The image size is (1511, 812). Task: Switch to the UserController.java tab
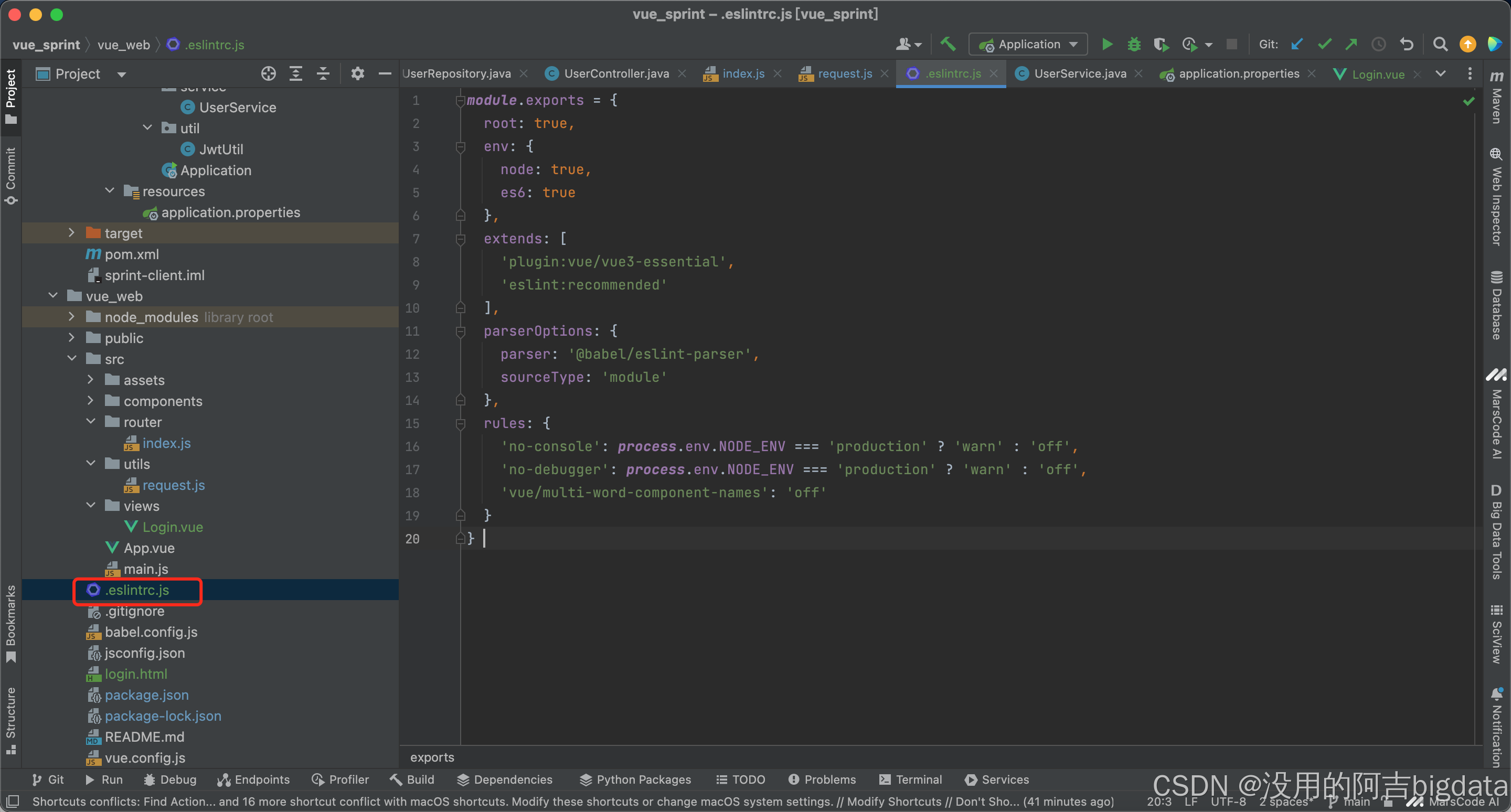pos(615,74)
